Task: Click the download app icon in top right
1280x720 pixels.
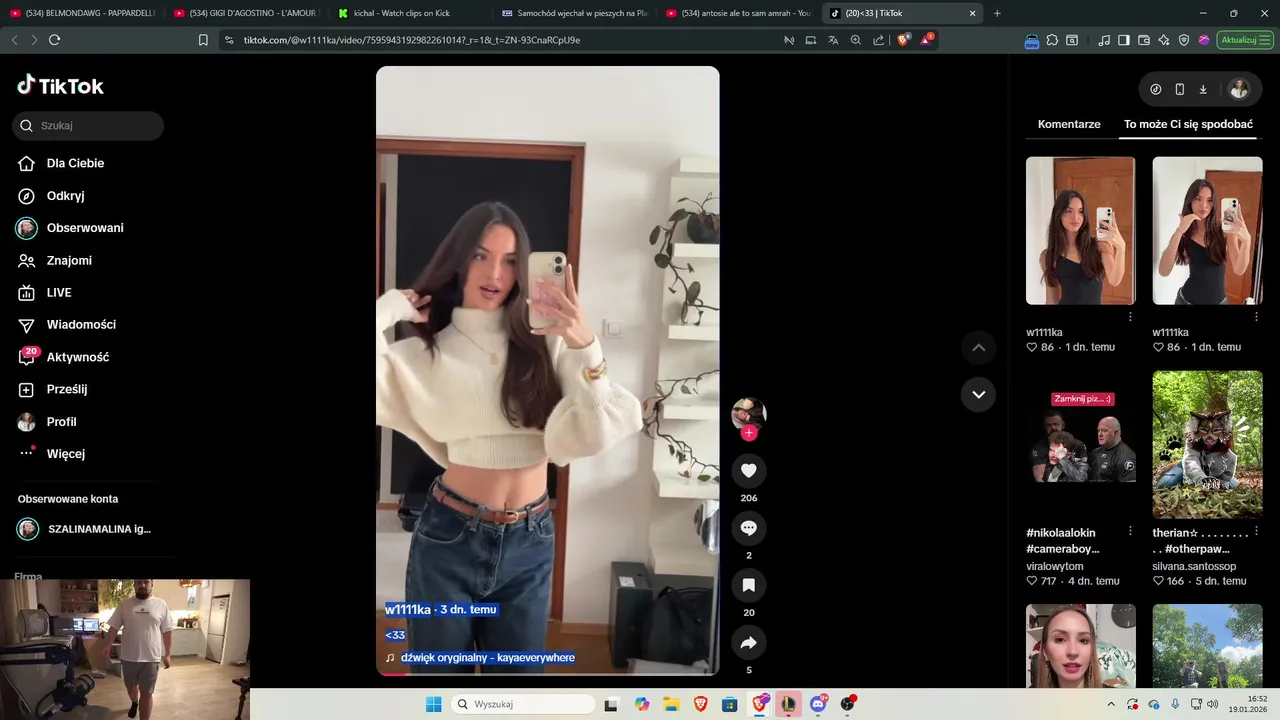Action: tap(1203, 89)
